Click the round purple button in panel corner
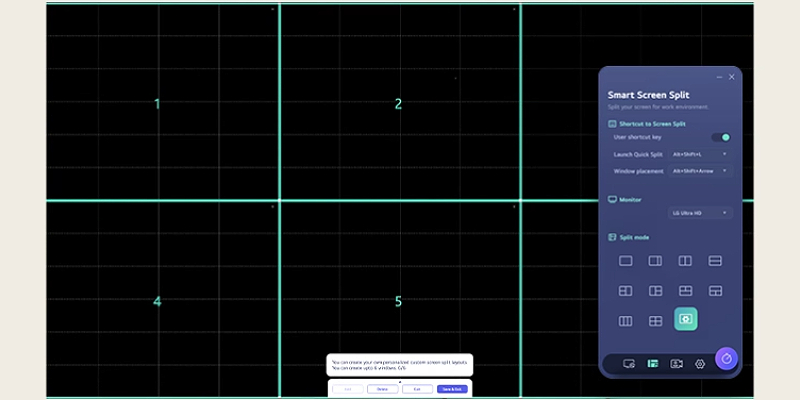This screenshot has height=400, width=800. coord(727,358)
